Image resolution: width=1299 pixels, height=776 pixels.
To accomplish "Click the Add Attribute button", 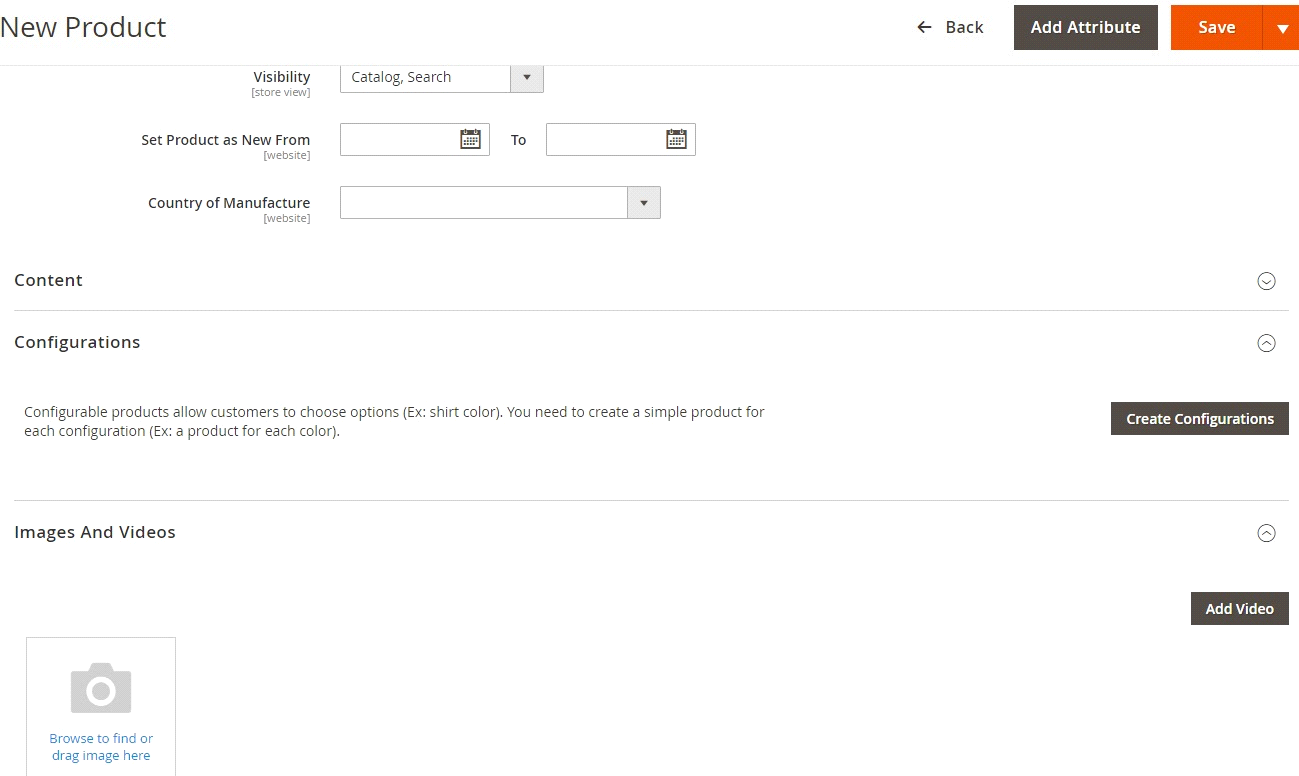I will tap(1085, 27).
